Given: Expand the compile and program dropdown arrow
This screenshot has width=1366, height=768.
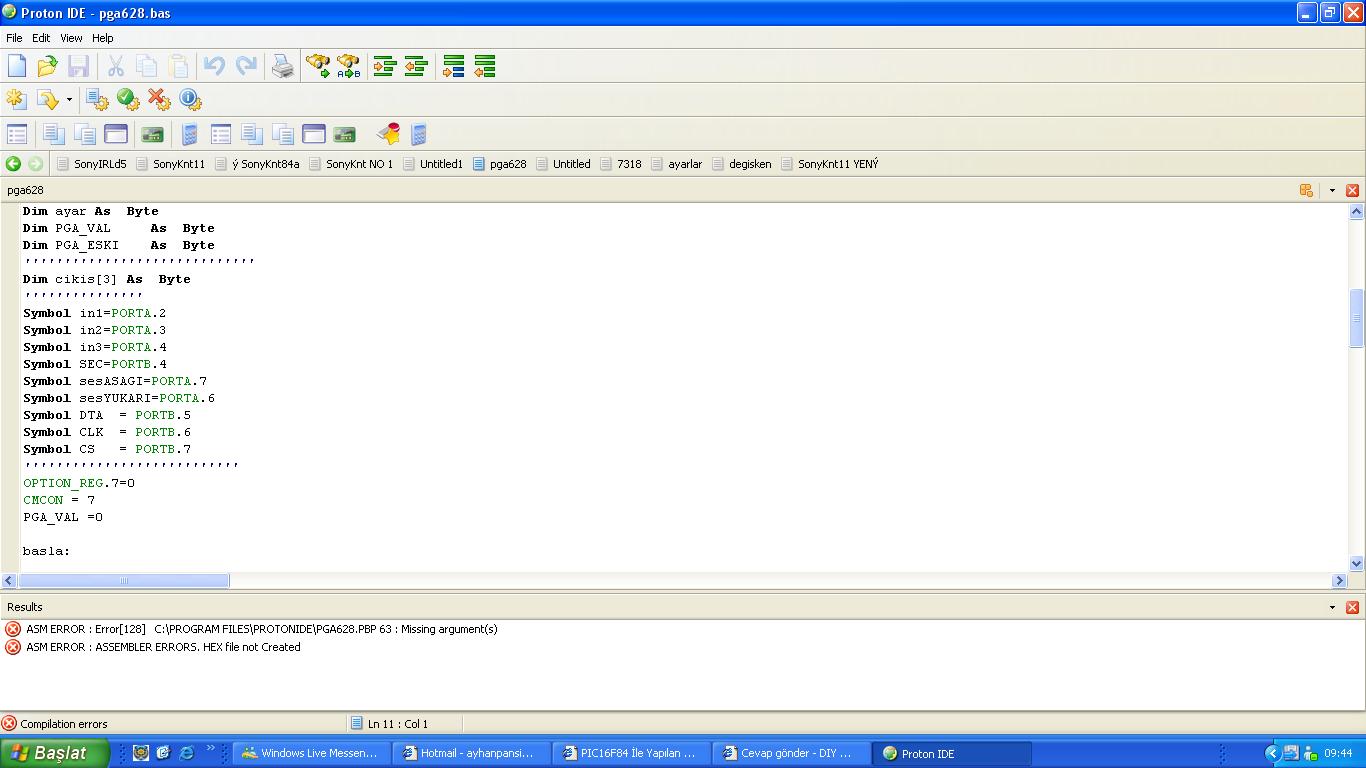Looking at the screenshot, I should (x=69, y=100).
